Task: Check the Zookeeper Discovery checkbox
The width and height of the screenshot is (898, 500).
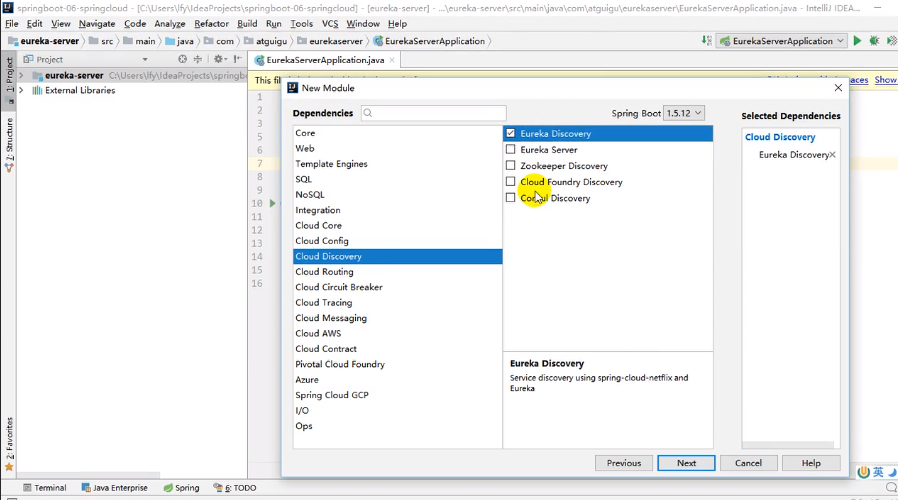Action: (510, 166)
